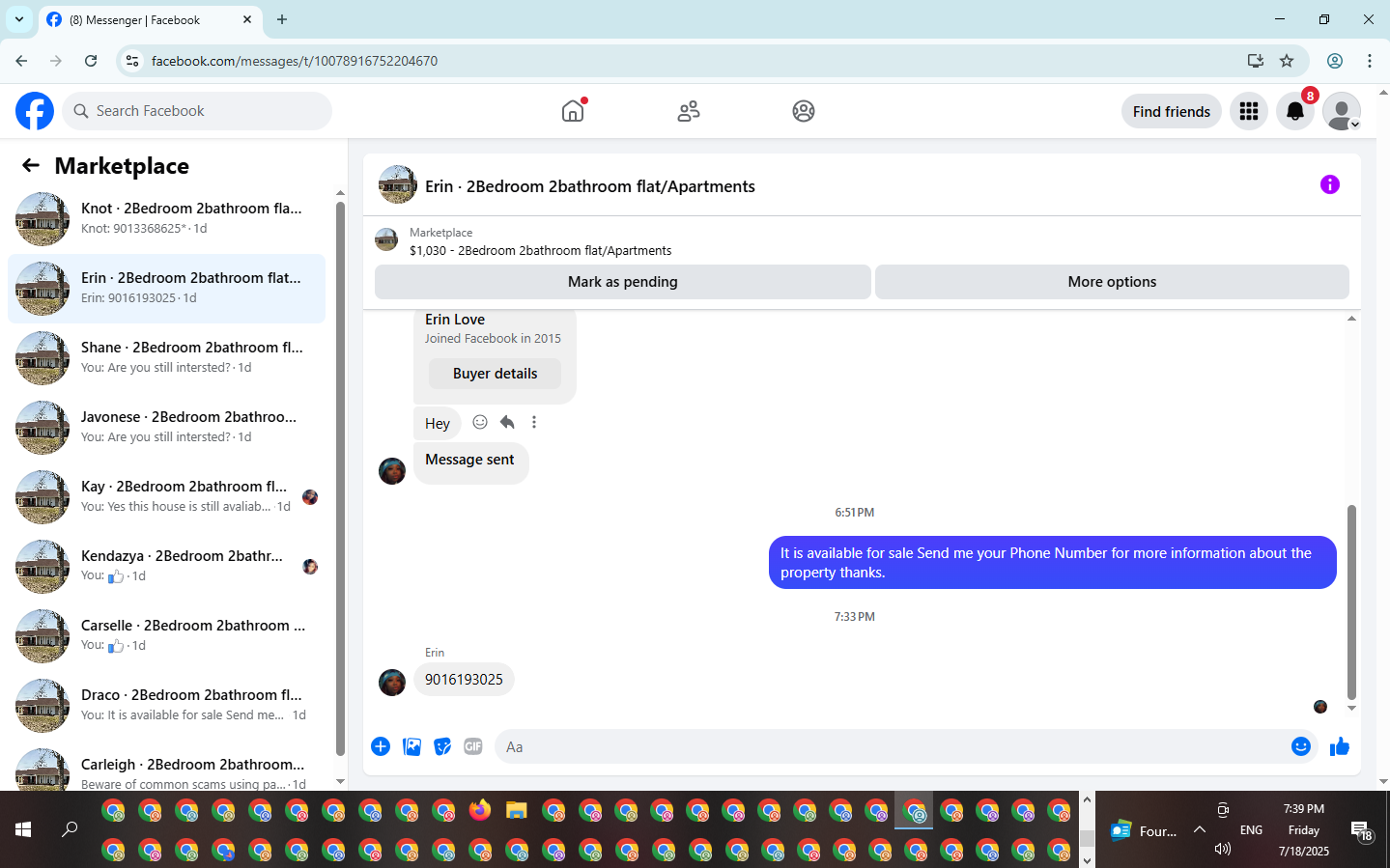Open the Kendazya conversation
This screenshot has height=868, width=1390.
coord(167,567)
